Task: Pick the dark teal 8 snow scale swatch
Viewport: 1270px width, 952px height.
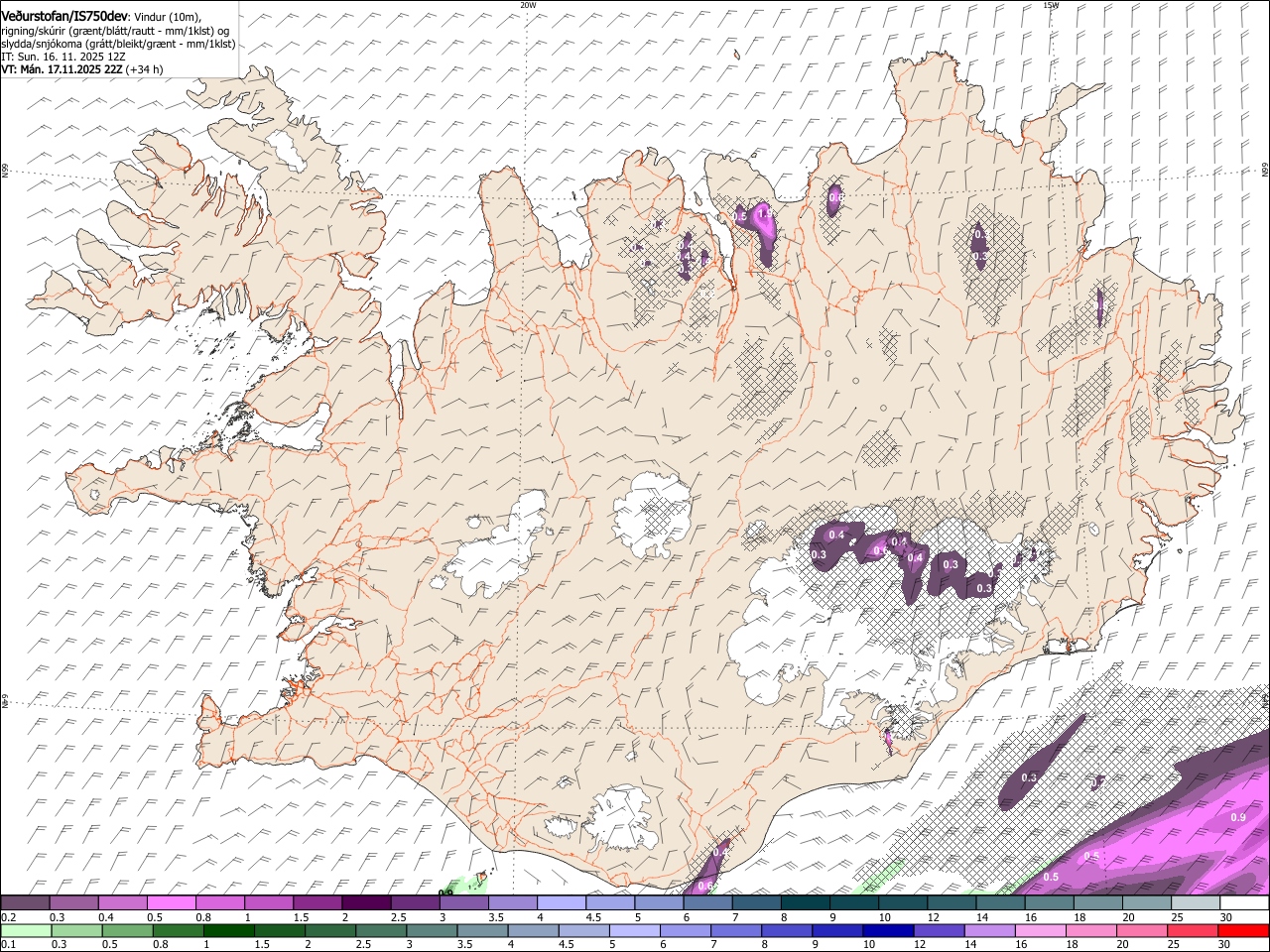Action: point(806,903)
